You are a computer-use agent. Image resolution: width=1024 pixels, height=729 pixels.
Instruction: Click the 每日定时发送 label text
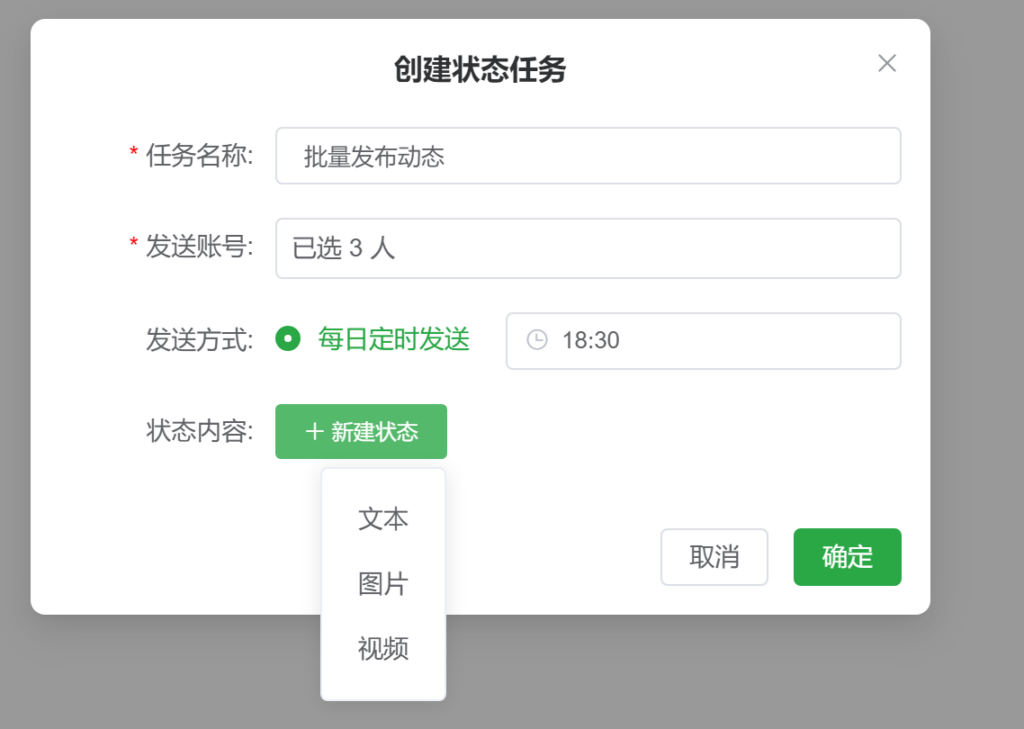(x=394, y=340)
